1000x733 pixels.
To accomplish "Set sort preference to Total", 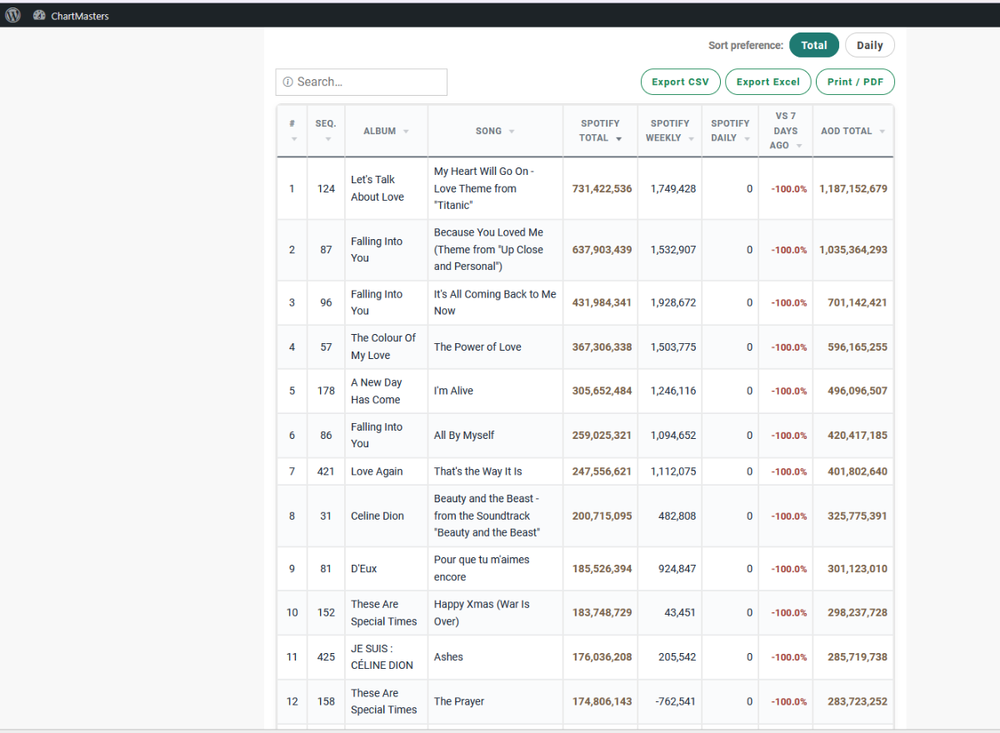I will (814, 45).
